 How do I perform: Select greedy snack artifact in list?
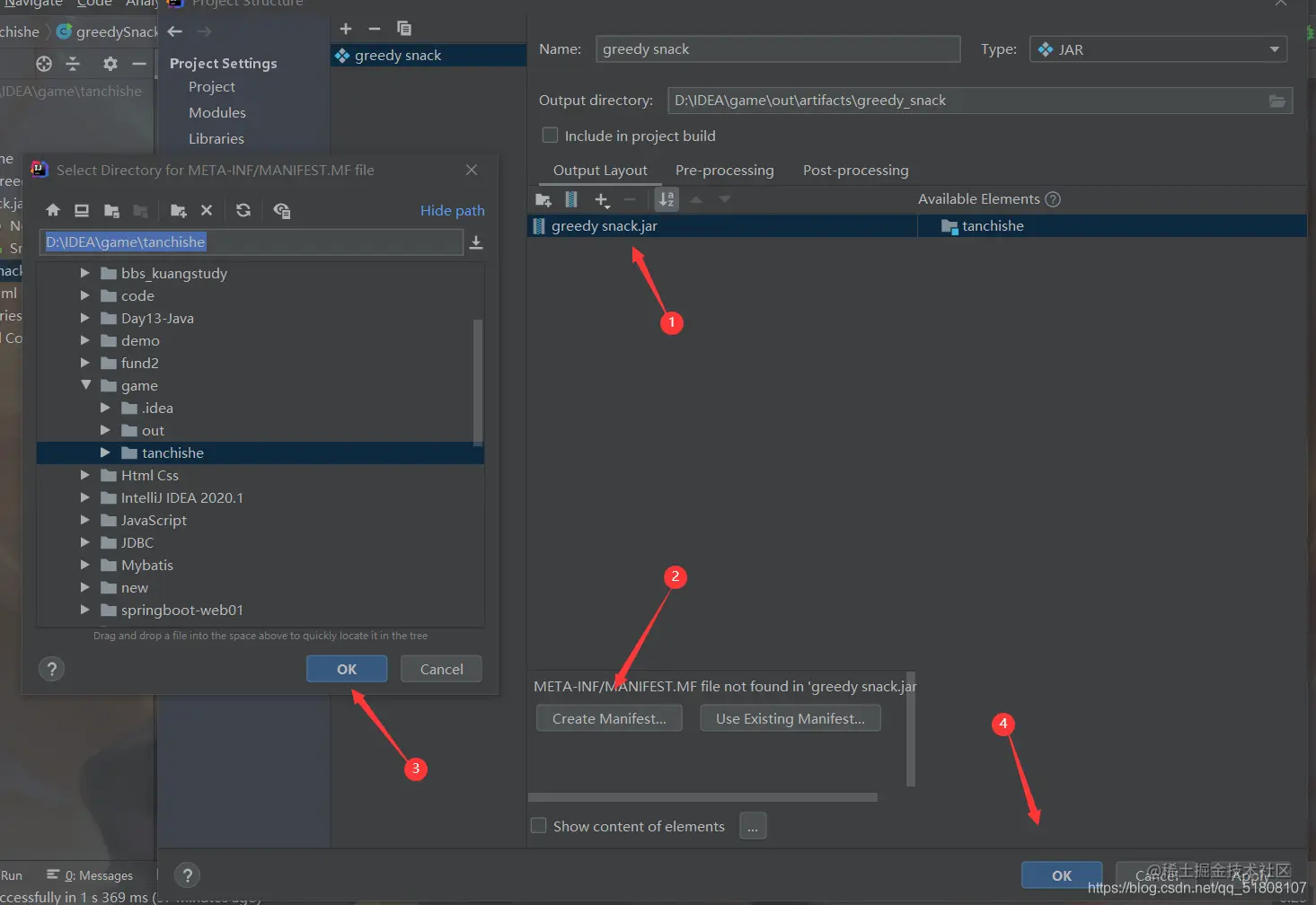coord(428,56)
